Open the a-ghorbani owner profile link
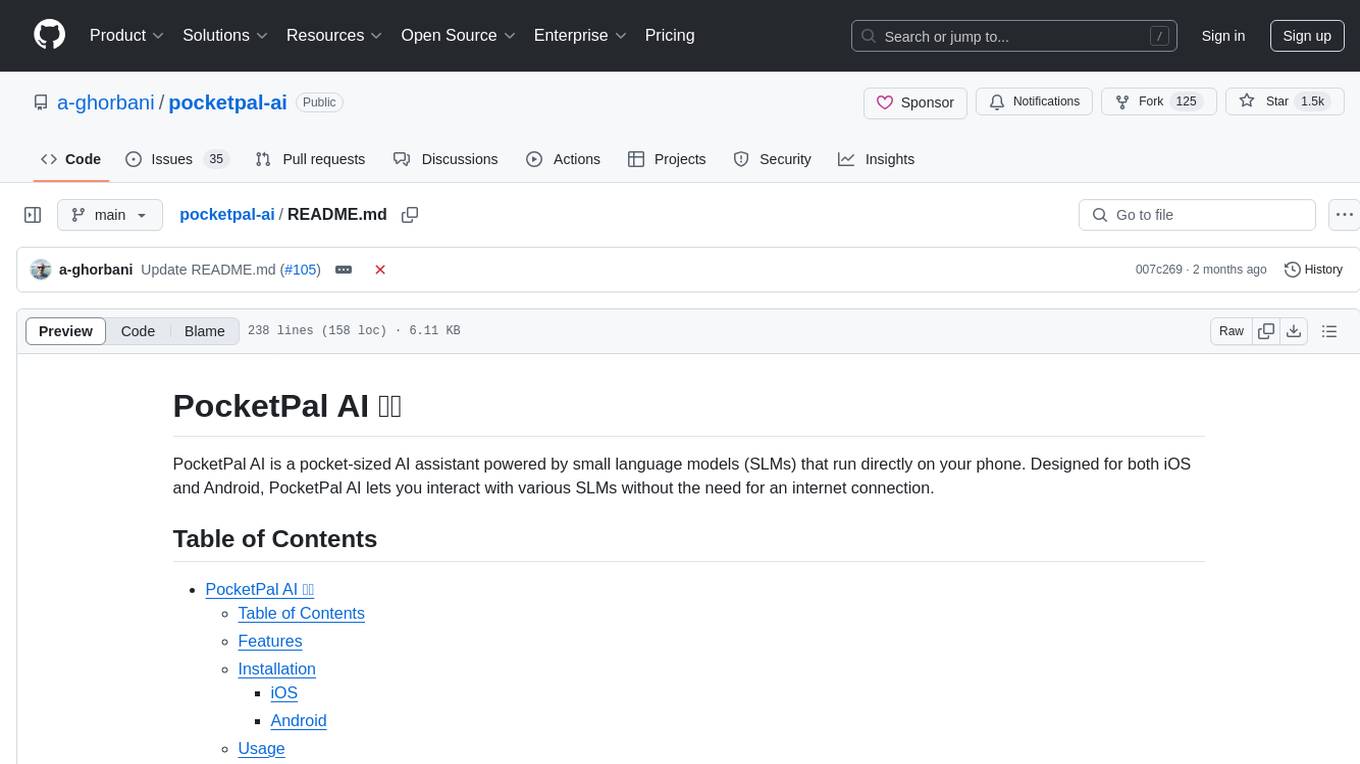The width and height of the screenshot is (1360, 764). 105,102
